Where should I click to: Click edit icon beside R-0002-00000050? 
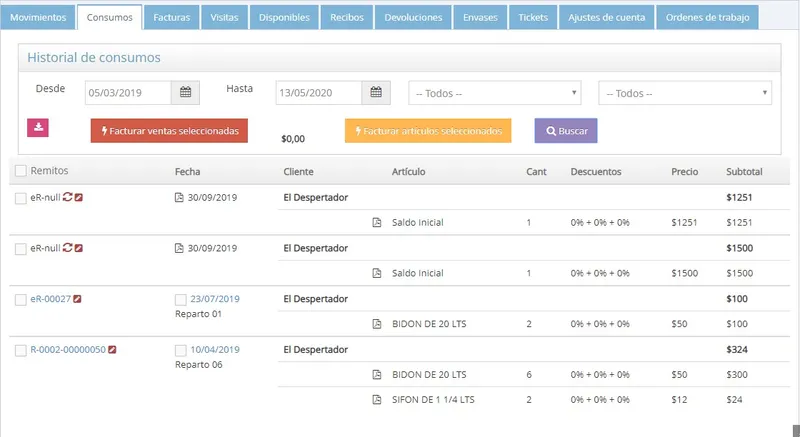click(112, 350)
